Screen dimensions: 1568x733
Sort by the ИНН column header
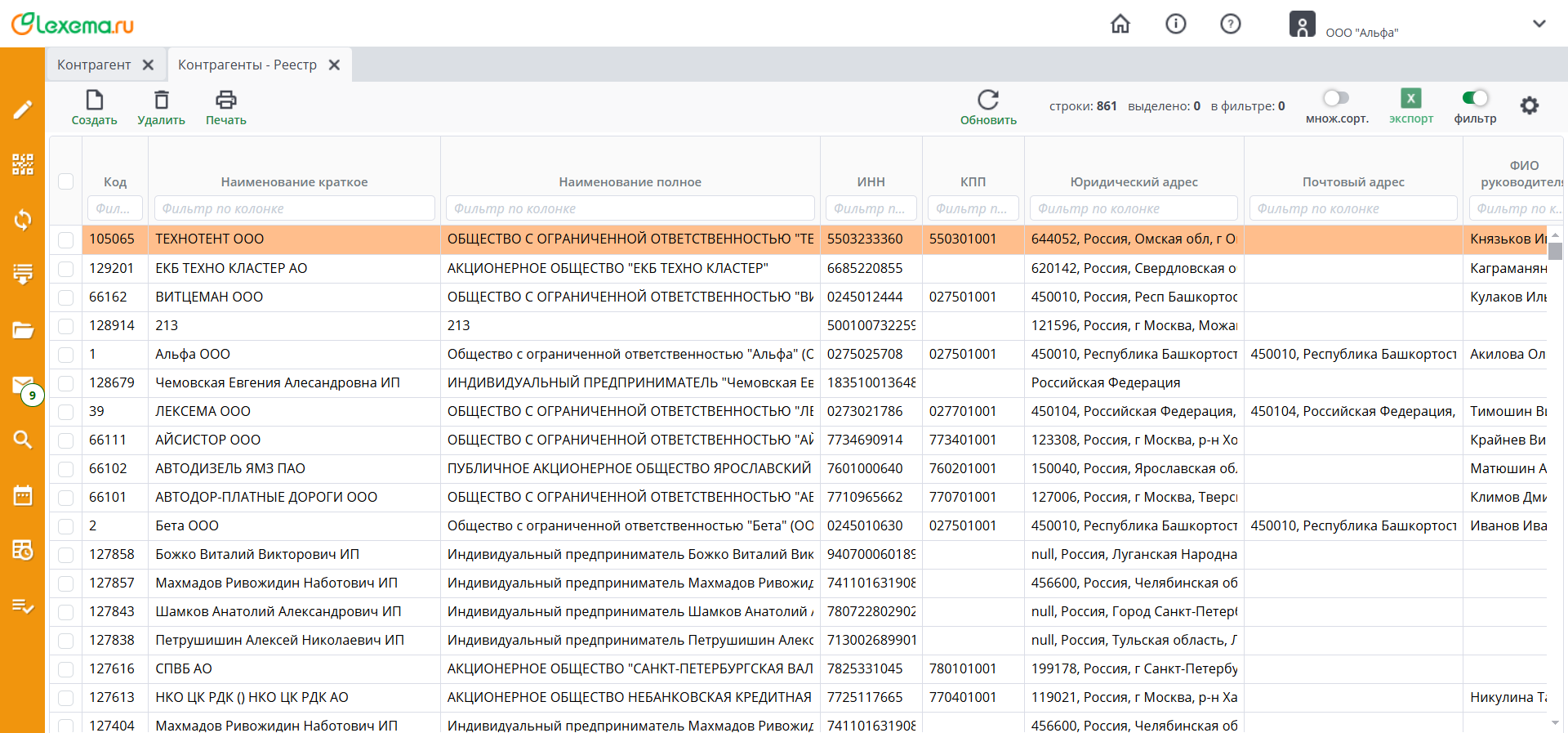(871, 181)
